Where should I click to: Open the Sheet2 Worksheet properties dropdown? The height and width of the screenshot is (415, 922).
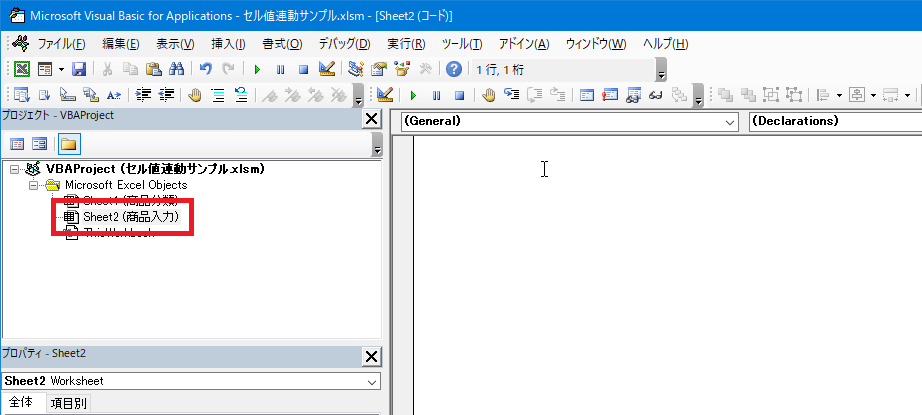pyautogui.click(x=371, y=381)
